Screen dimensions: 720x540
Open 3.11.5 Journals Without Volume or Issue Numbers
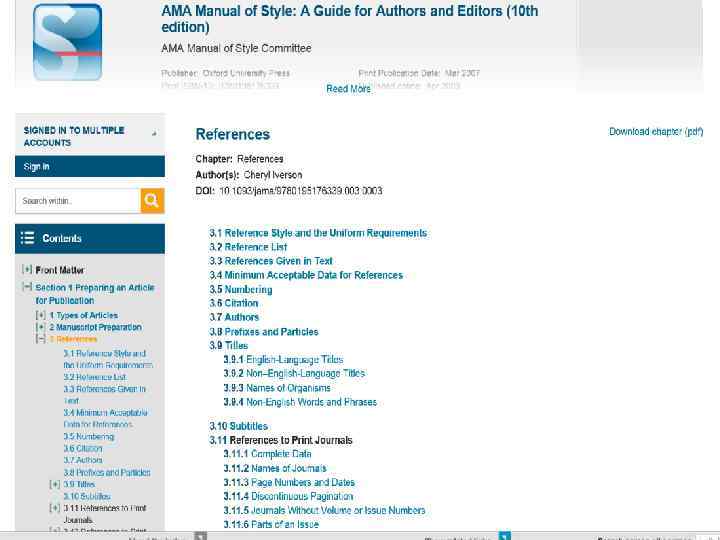[x=325, y=510]
